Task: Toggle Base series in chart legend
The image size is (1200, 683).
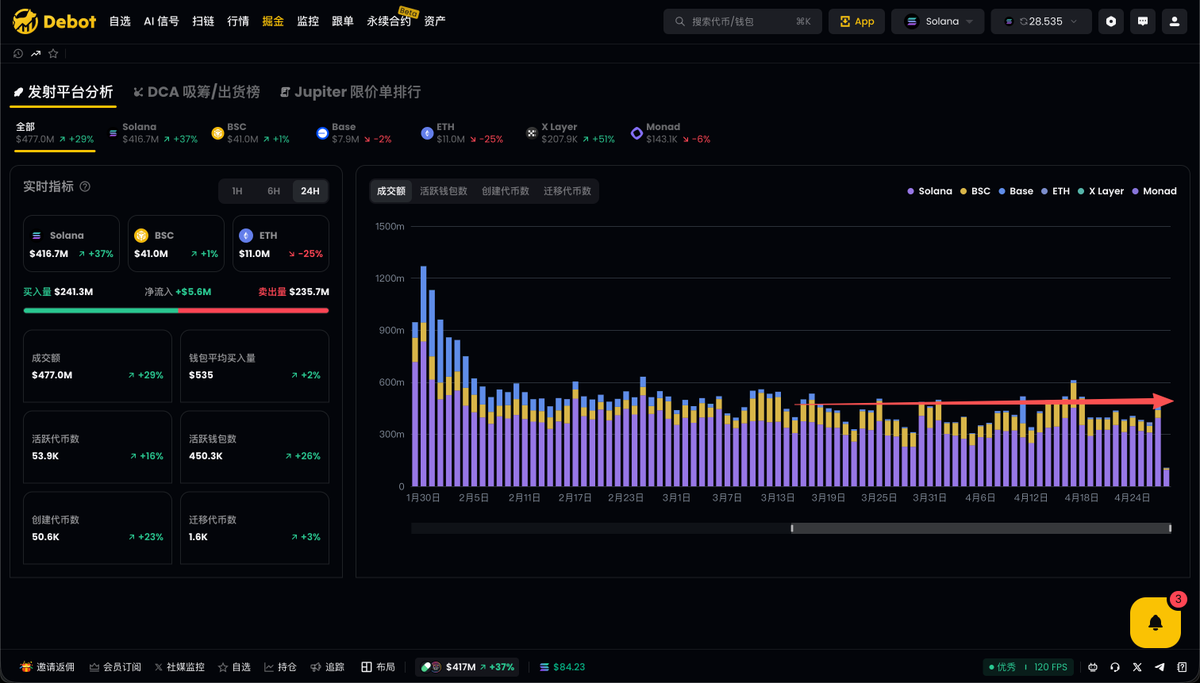Action: 1015,191
